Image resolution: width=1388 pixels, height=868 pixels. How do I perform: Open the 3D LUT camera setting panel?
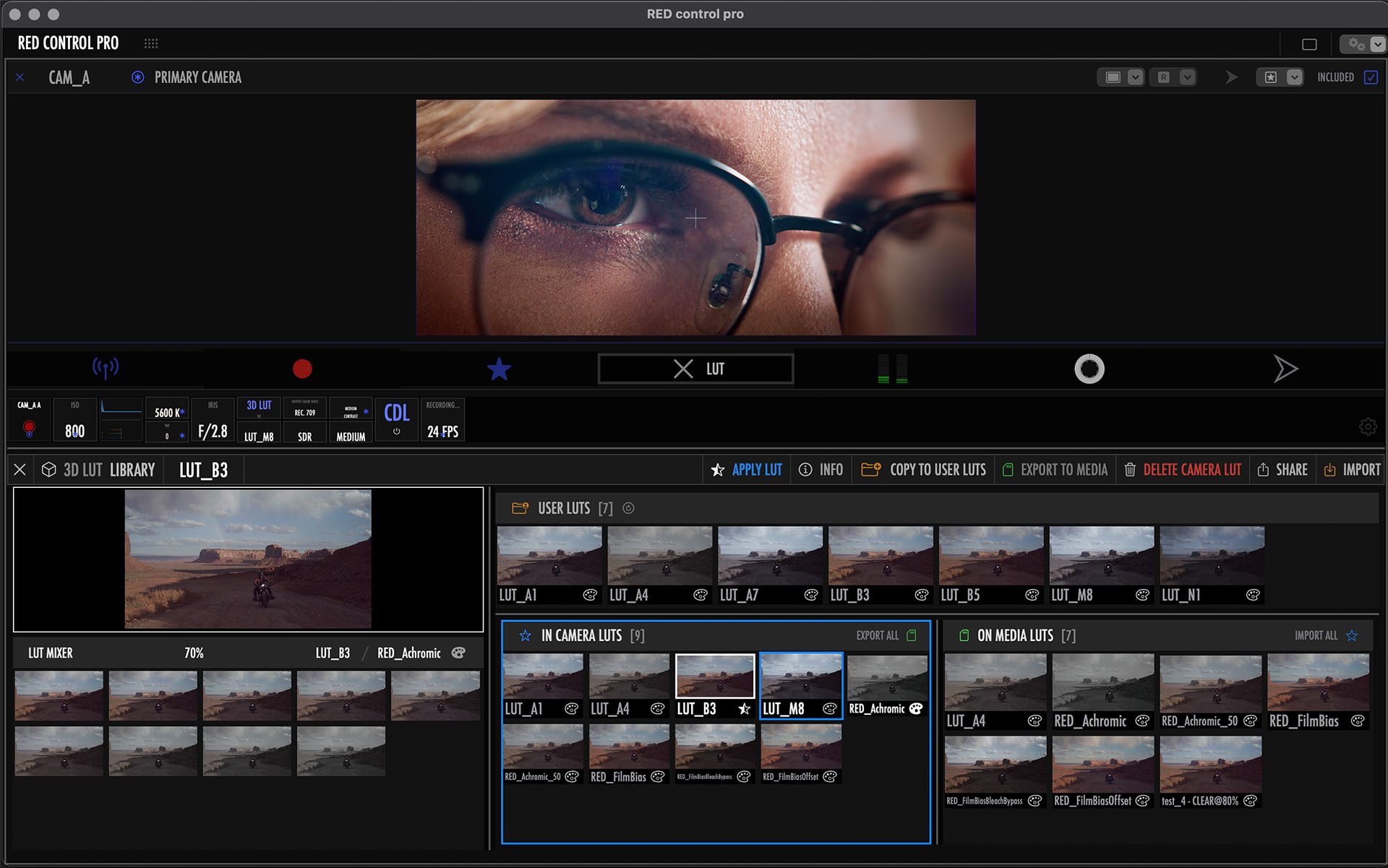tap(258, 419)
